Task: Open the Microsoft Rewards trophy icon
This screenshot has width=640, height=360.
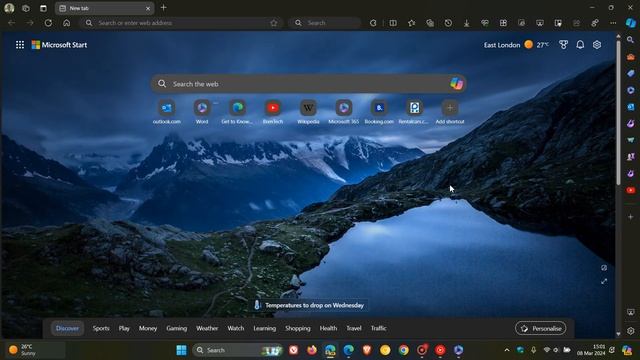Action: 563,45
